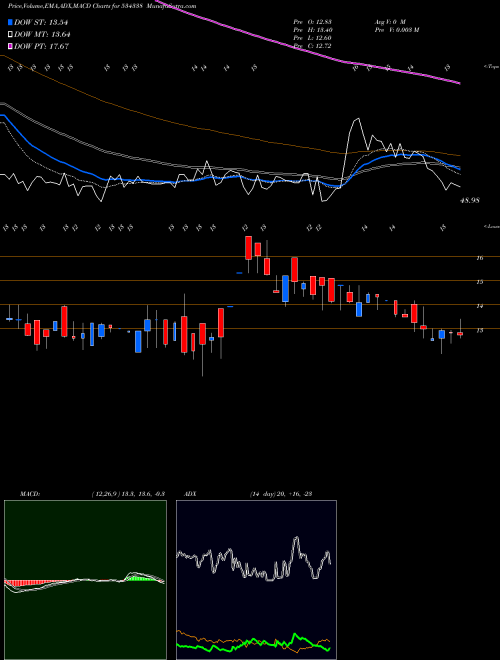Click the 13 price axis label

coord(479,330)
